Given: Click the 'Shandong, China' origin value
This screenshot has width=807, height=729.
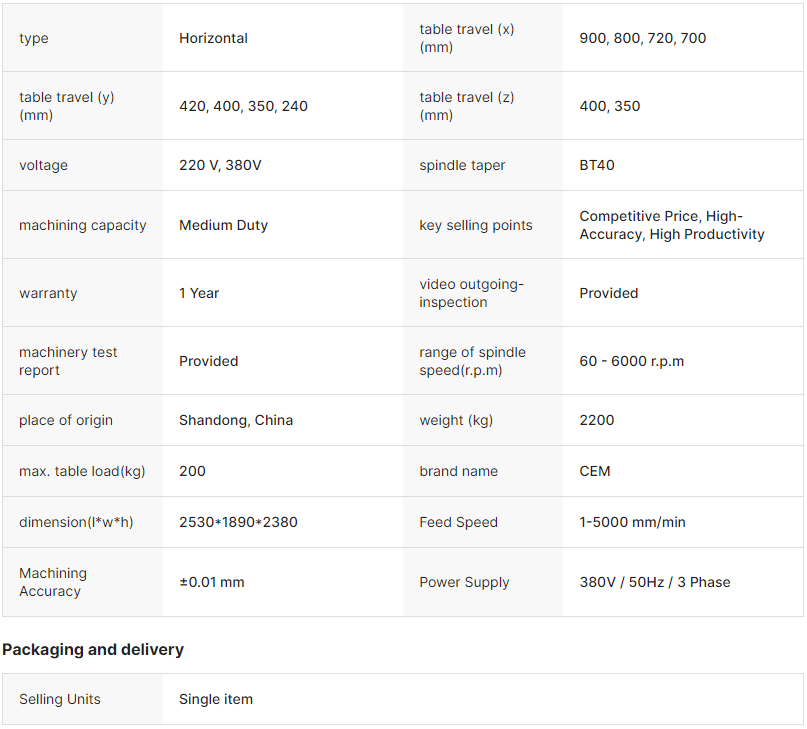Looking at the screenshot, I should coord(236,420).
